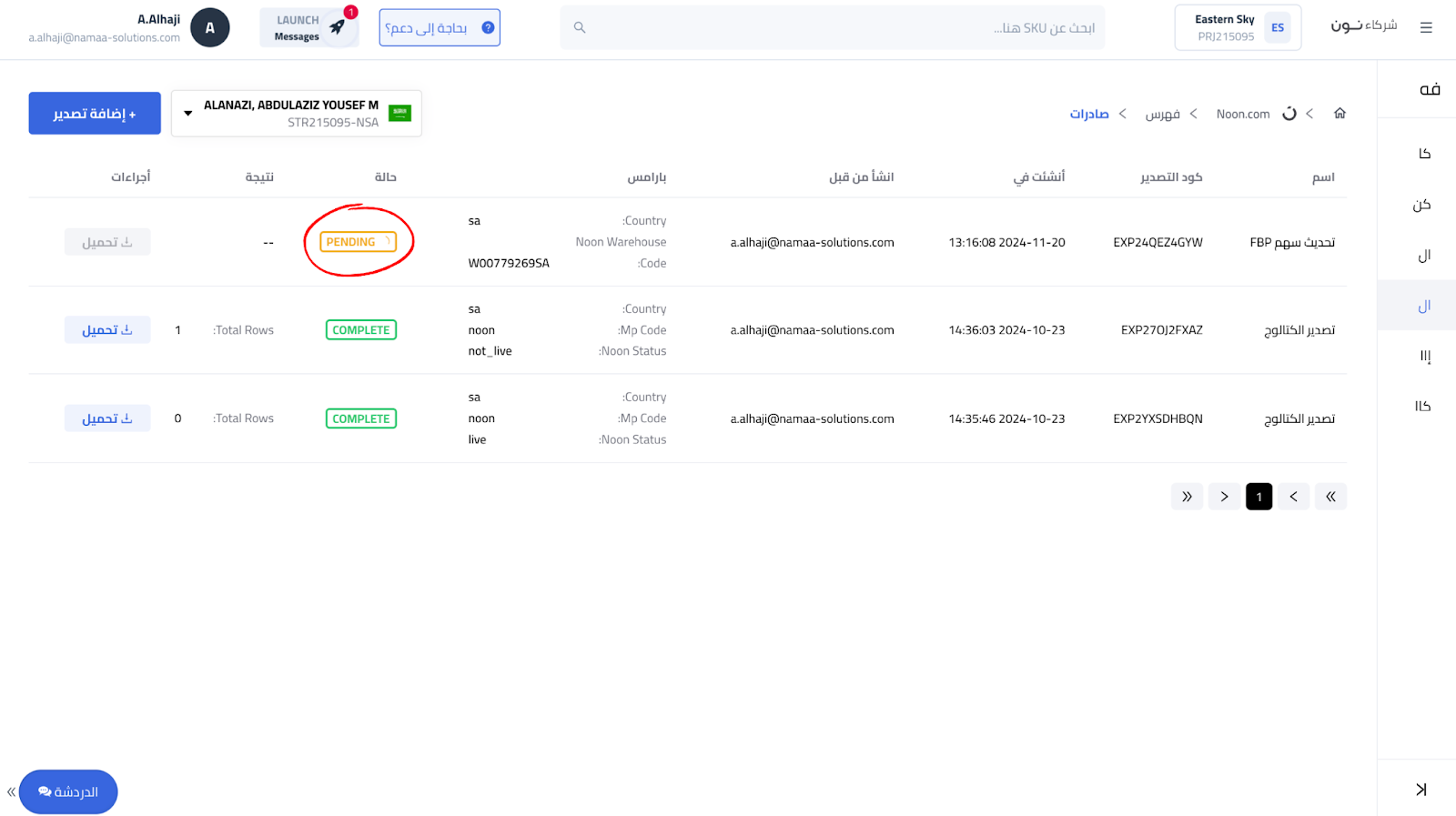Go to next page single arrow

pyautogui.click(x=1224, y=497)
